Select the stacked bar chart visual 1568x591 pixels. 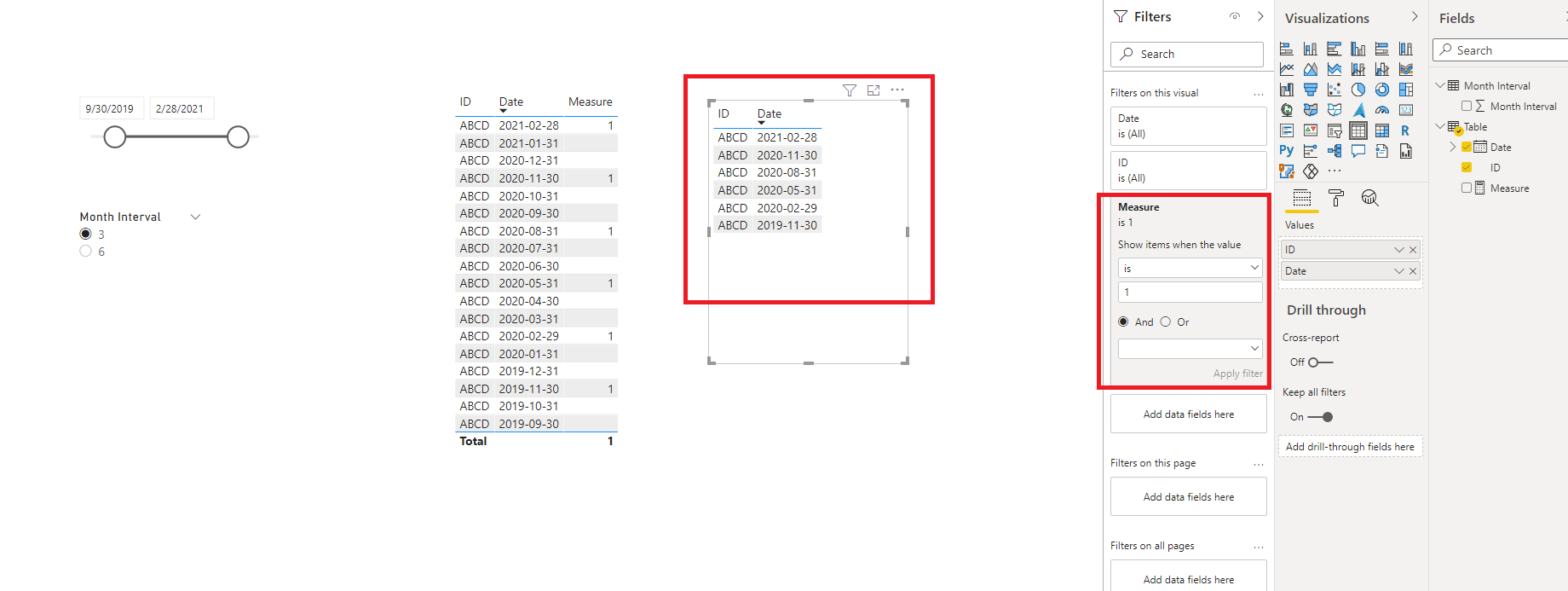[x=1287, y=49]
